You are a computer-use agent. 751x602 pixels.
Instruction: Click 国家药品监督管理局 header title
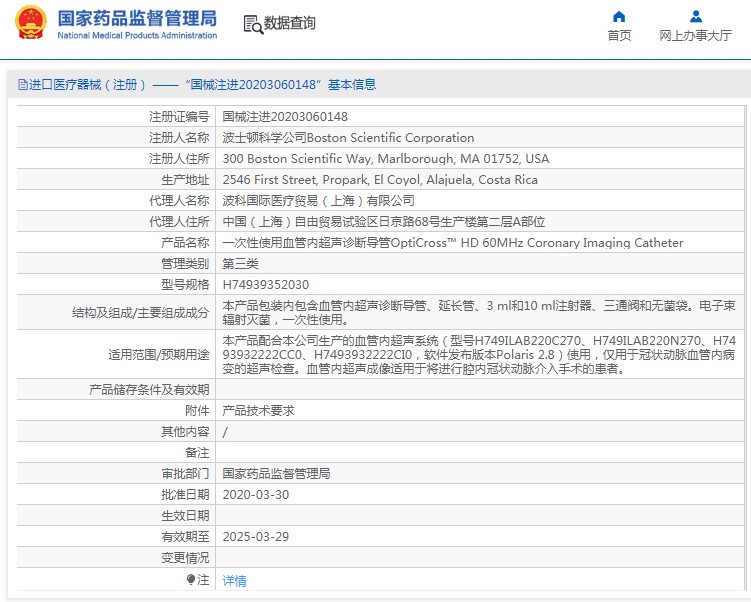pos(137,18)
